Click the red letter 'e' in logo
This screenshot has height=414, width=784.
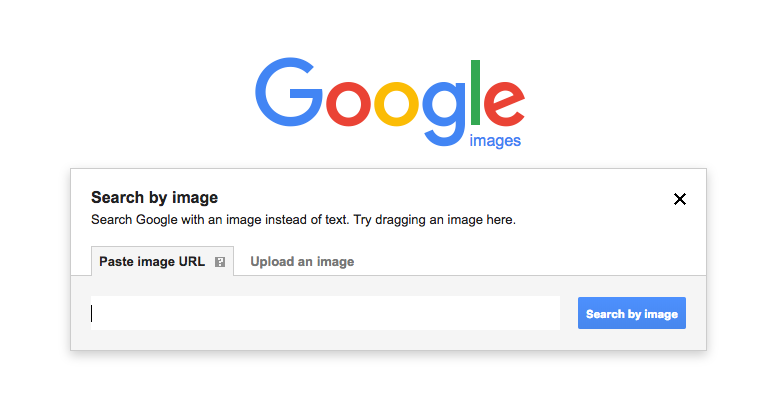click(x=504, y=102)
